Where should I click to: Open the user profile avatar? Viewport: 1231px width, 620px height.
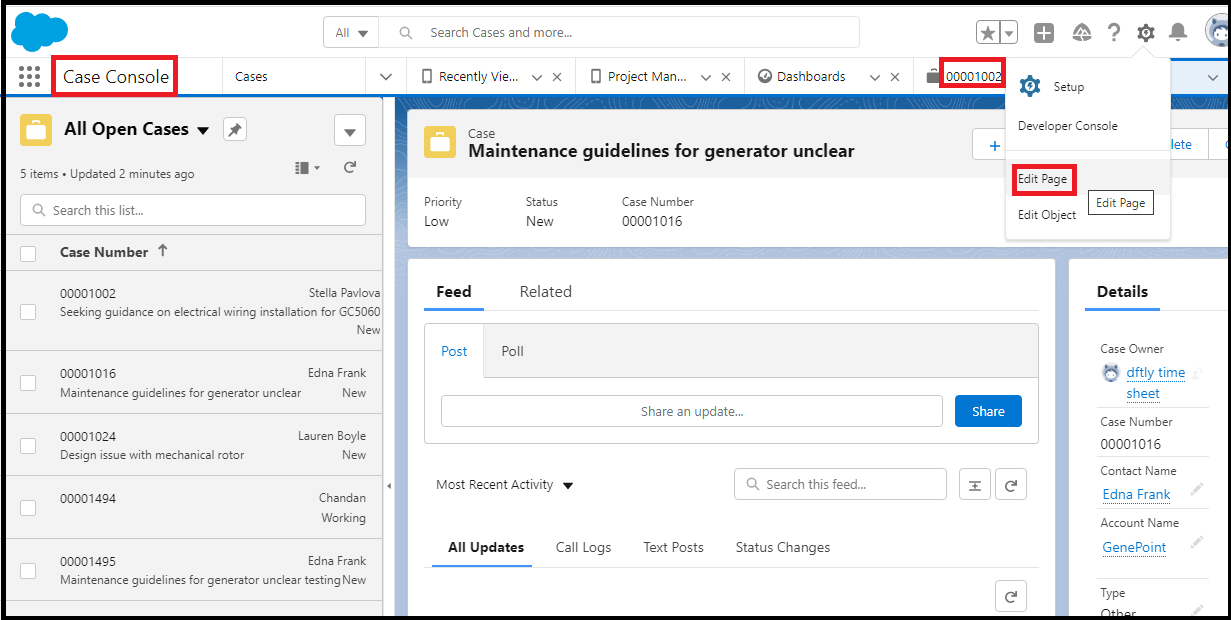pyautogui.click(x=1217, y=32)
